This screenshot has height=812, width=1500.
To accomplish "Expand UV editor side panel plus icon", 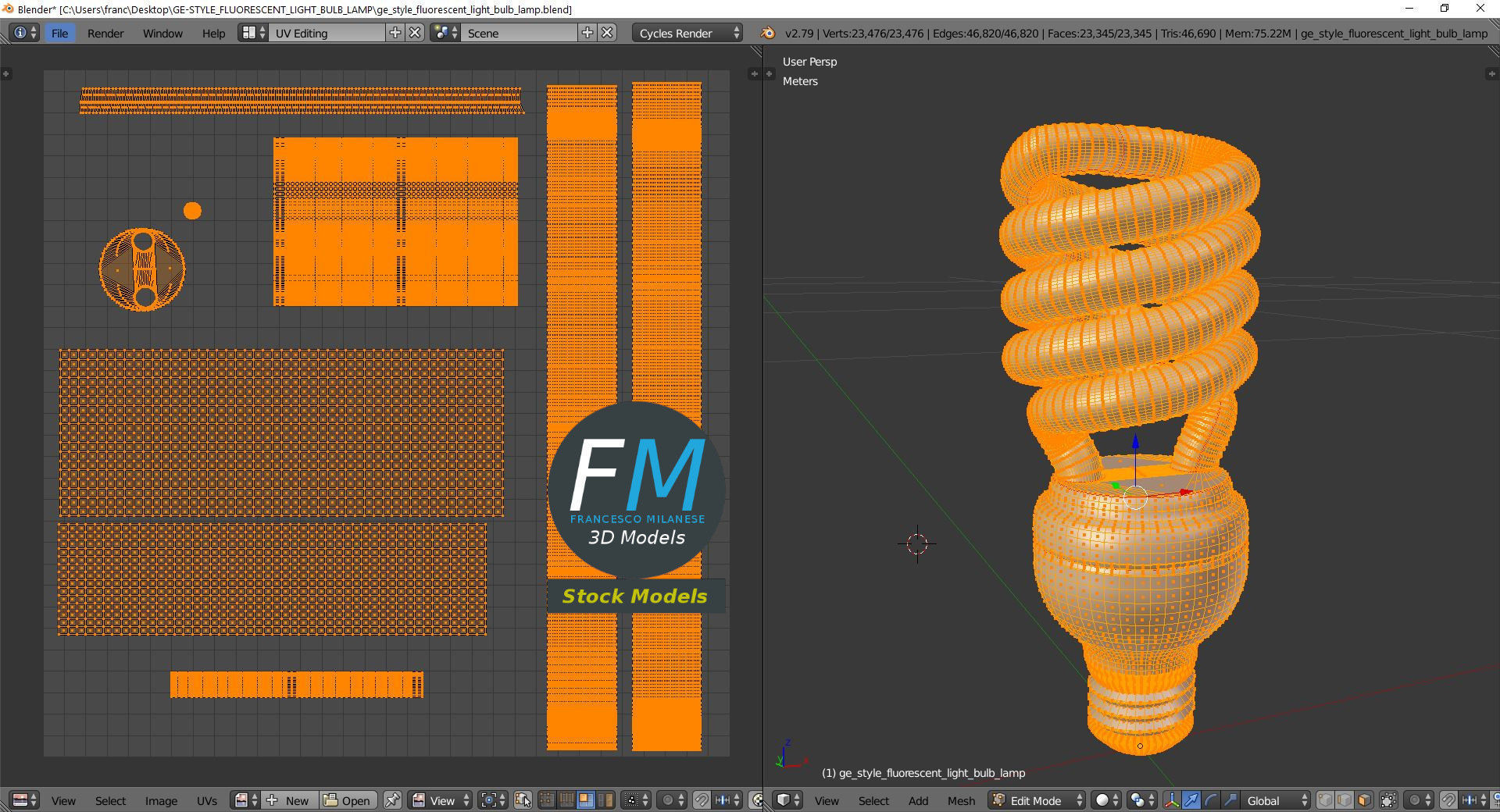I will (755, 73).
